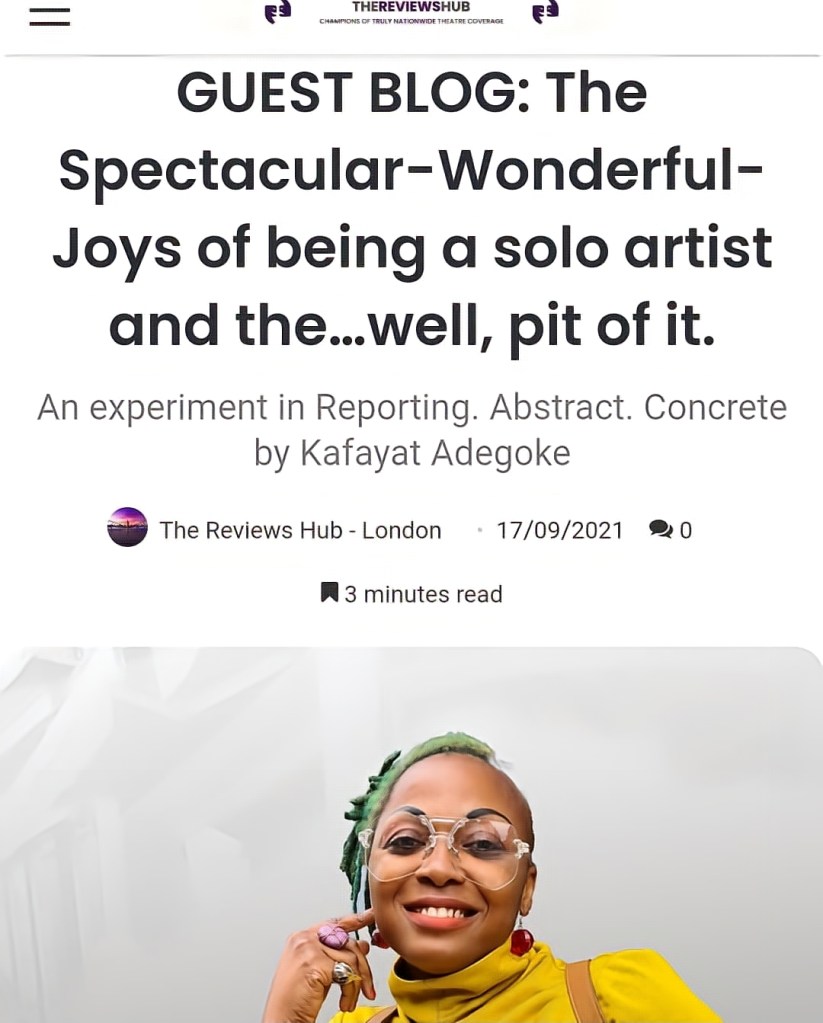The width and height of the screenshot is (823, 1023).
Task: Click the pink ring in the featured photo
Action: [332, 936]
